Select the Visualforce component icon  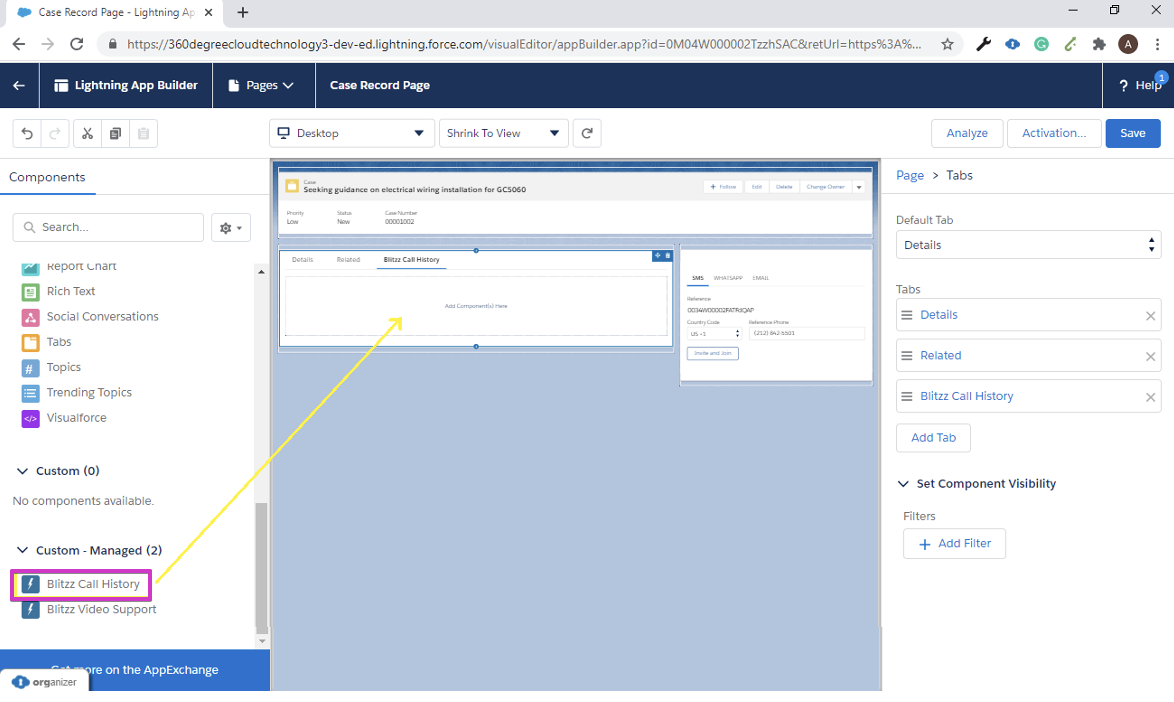click(x=30, y=418)
